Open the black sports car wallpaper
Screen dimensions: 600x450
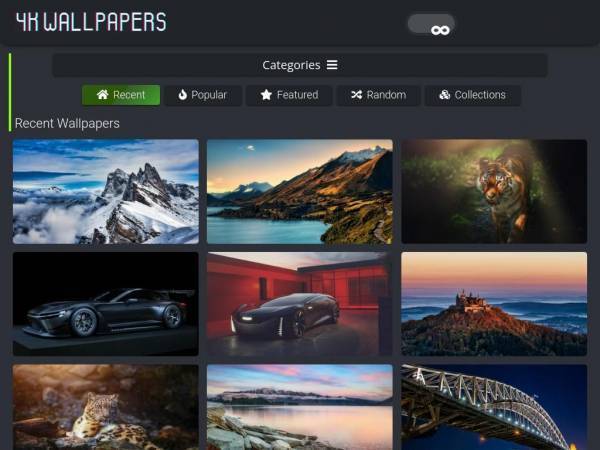pyautogui.click(x=106, y=304)
